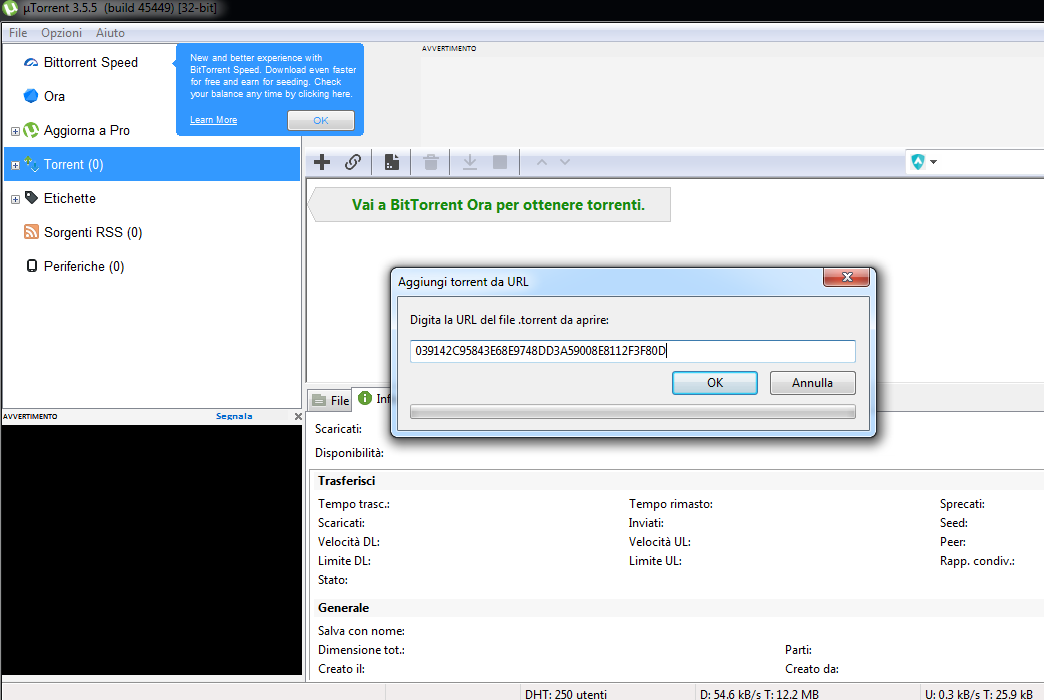Click the black advertisement area in sidebar
Viewport: 1044px width, 700px height.
point(152,550)
